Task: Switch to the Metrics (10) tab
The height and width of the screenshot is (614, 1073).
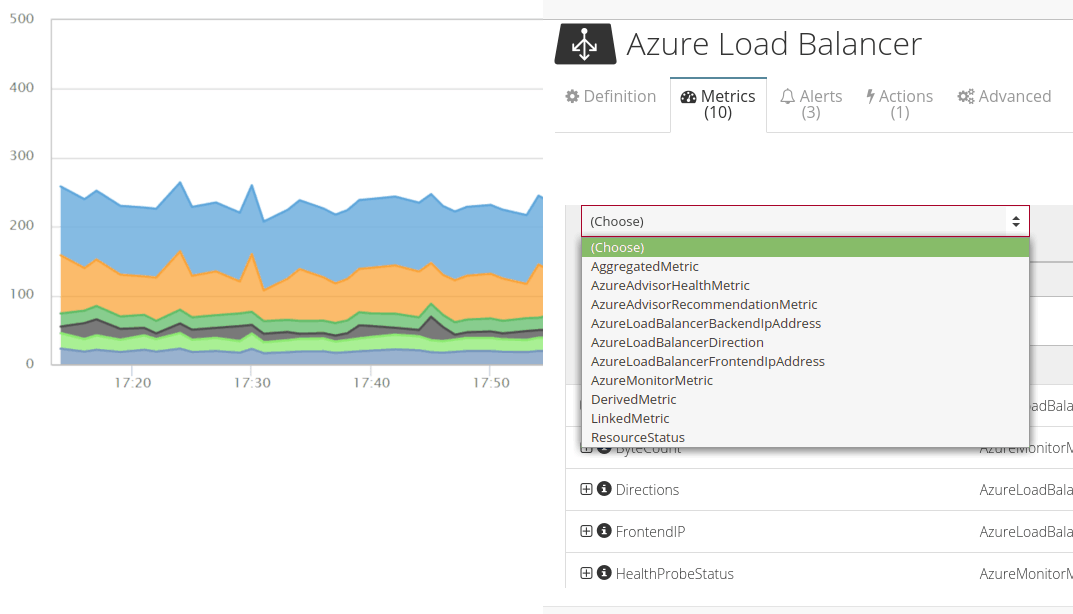Action: (x=718, y=104)
